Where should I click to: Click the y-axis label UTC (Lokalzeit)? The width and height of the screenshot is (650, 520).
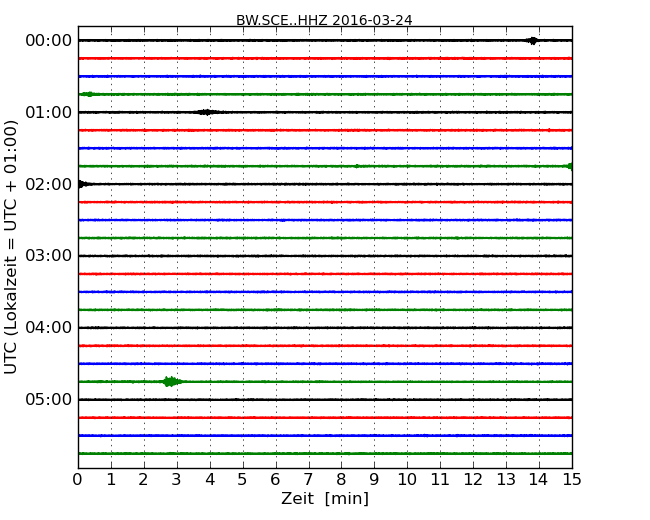point(12,247)
